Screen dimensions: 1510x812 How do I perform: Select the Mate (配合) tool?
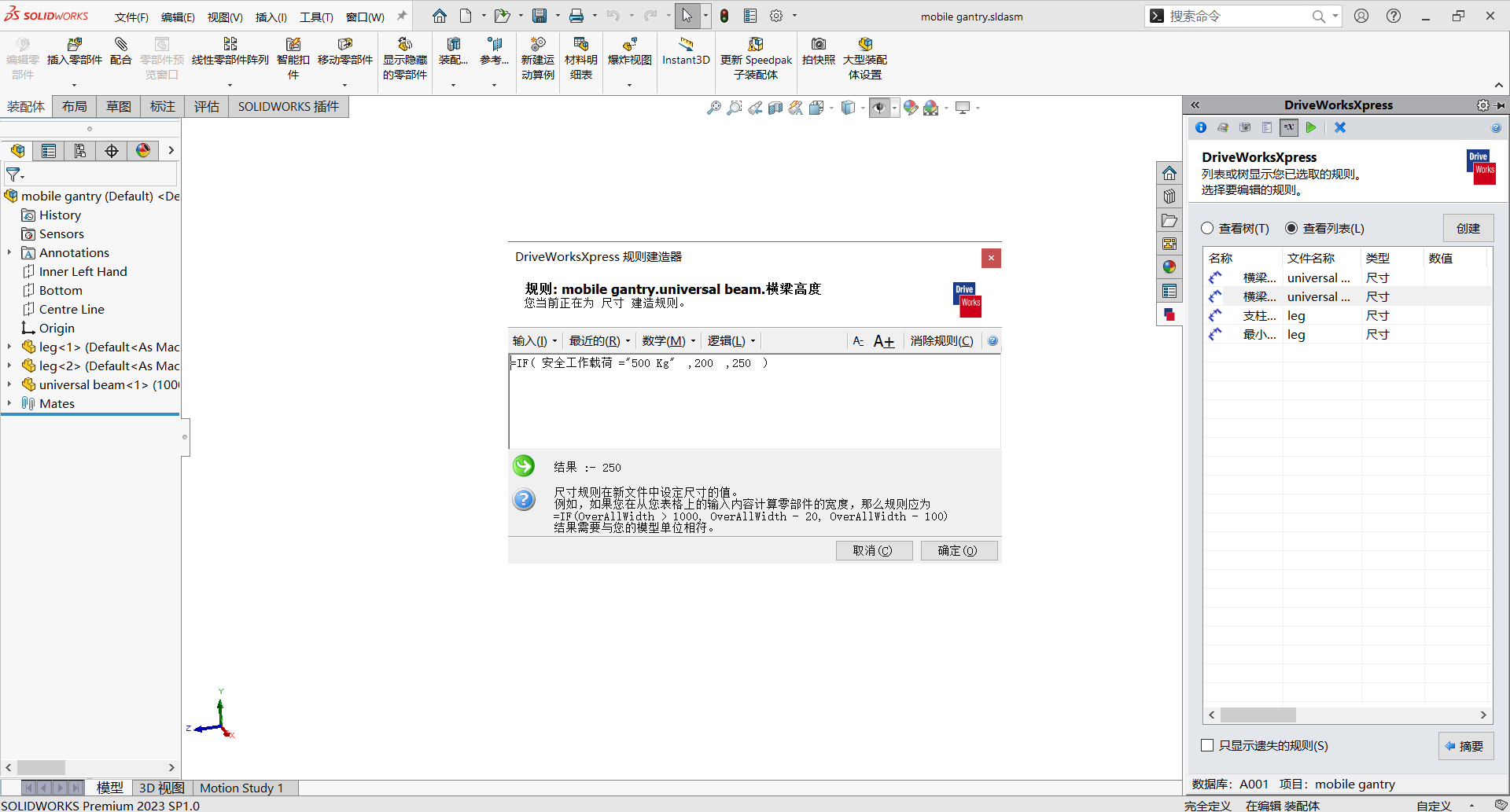[x=120, y=52]
